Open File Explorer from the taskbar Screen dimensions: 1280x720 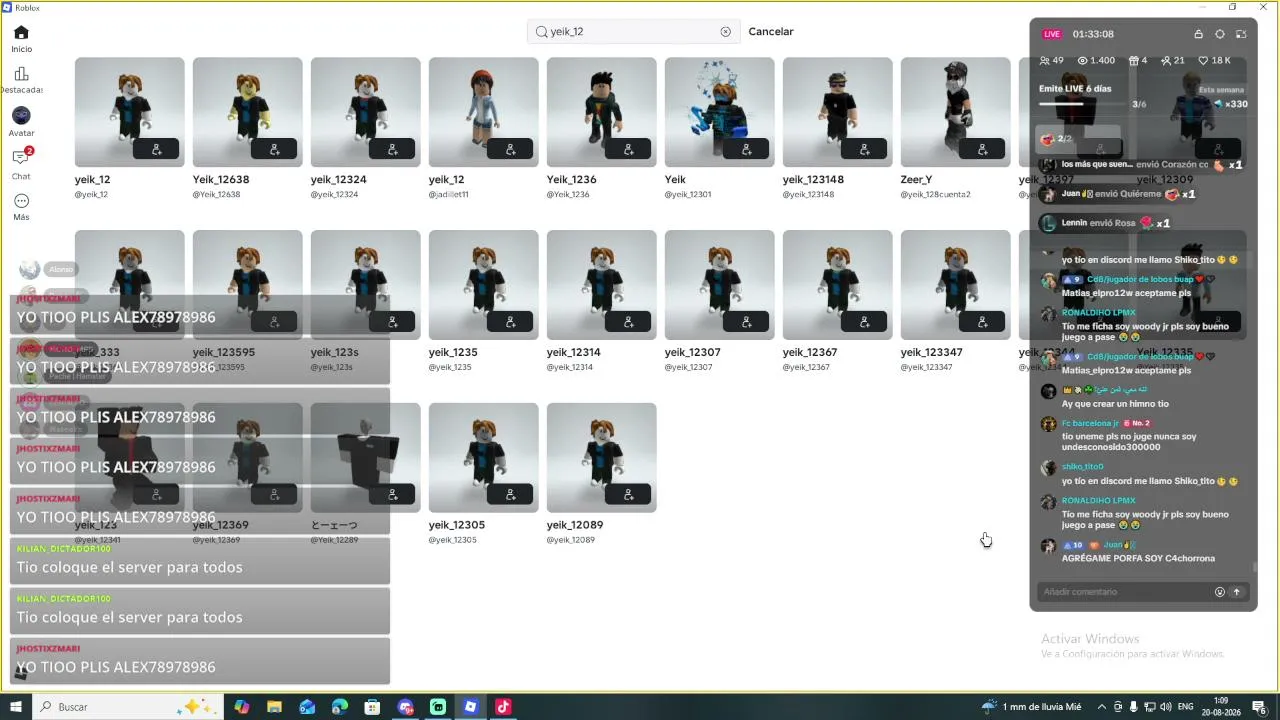(274, 707)
